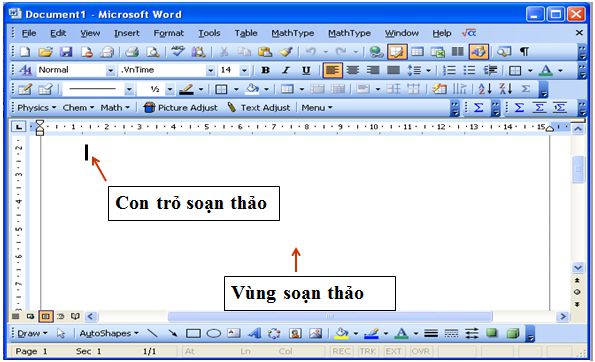Click the Text Adjust button
Screen dimensions: 595x362
point(259,108)
